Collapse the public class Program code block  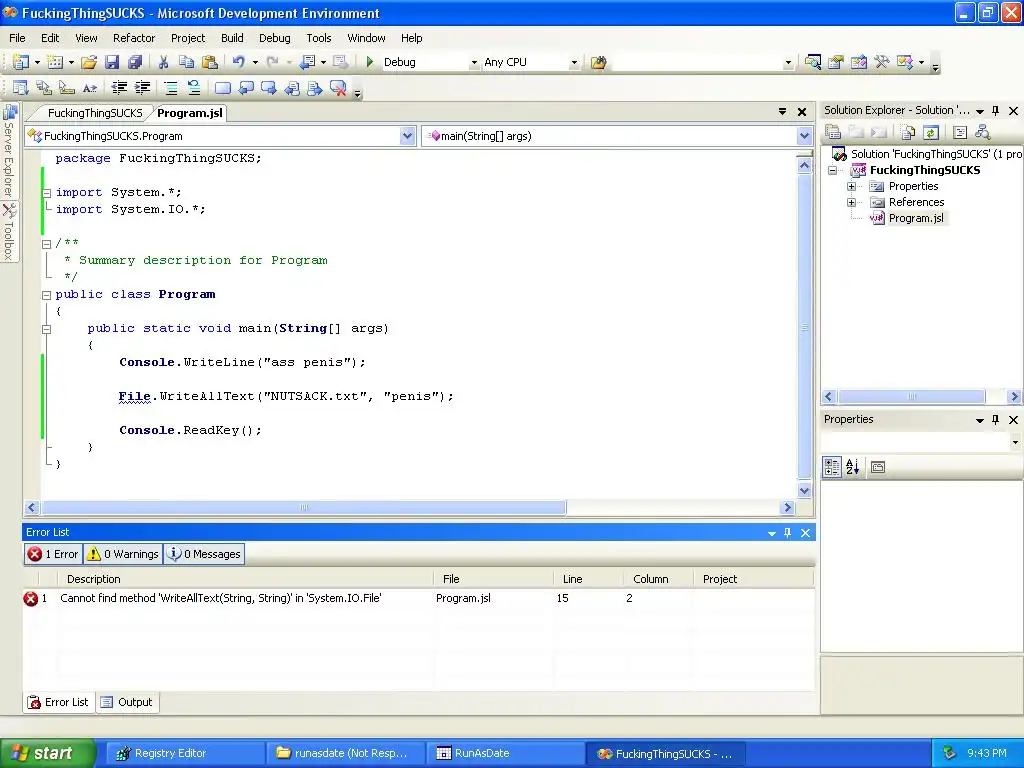pos(46,295)
